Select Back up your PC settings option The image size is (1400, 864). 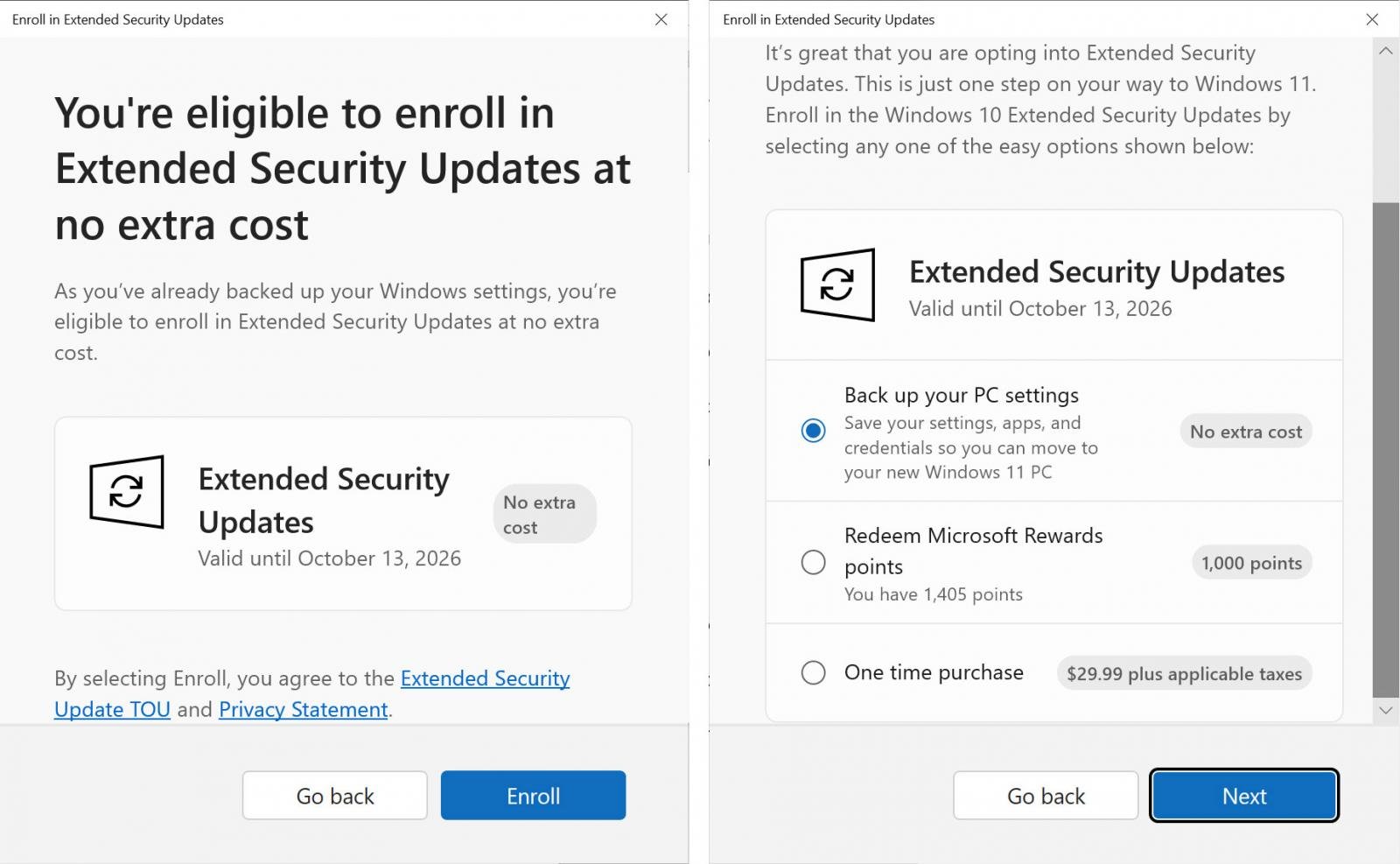tap(814, 431)
